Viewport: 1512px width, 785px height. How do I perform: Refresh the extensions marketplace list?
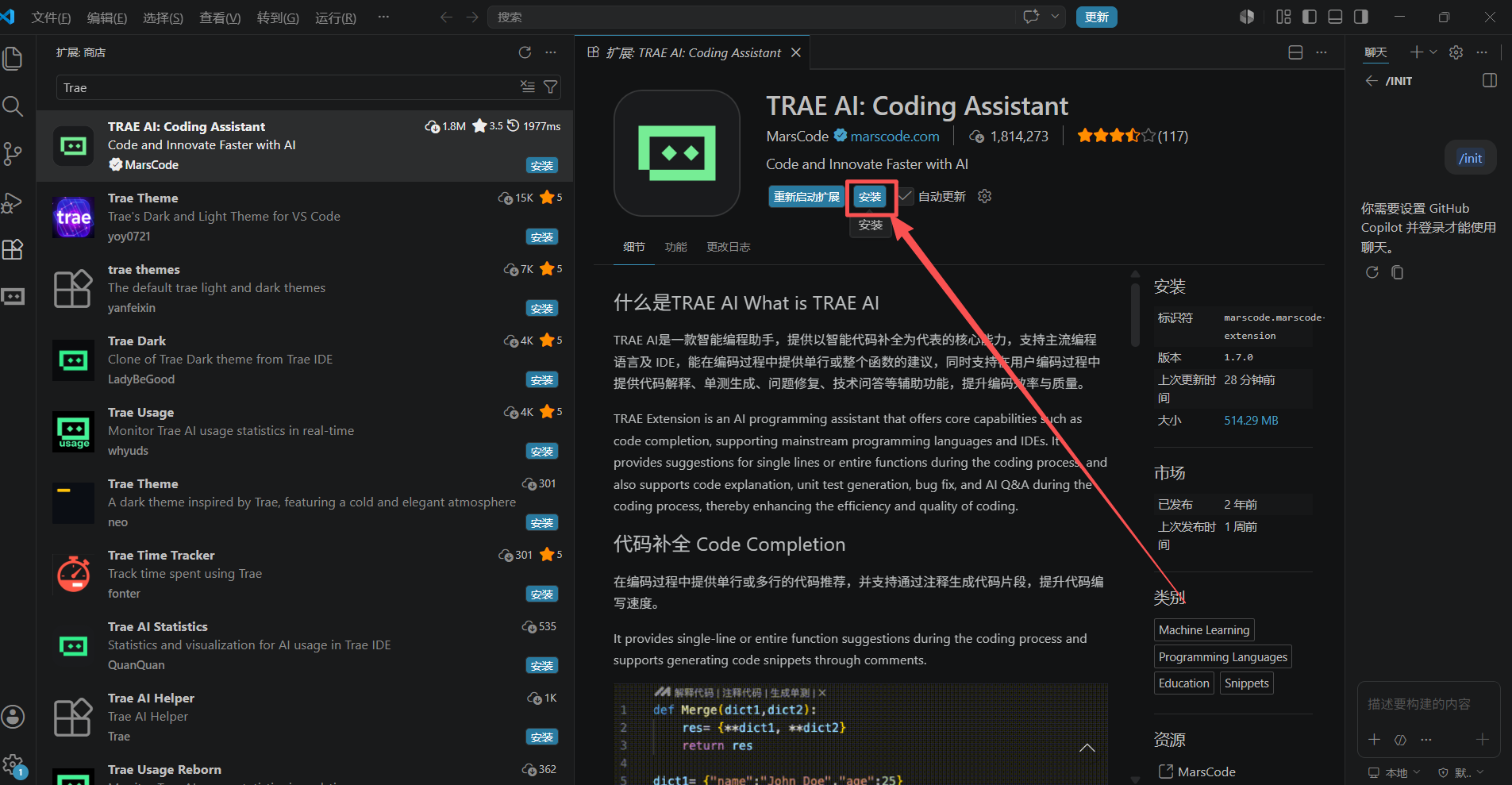pyautogui.click(x=525, y=52)
